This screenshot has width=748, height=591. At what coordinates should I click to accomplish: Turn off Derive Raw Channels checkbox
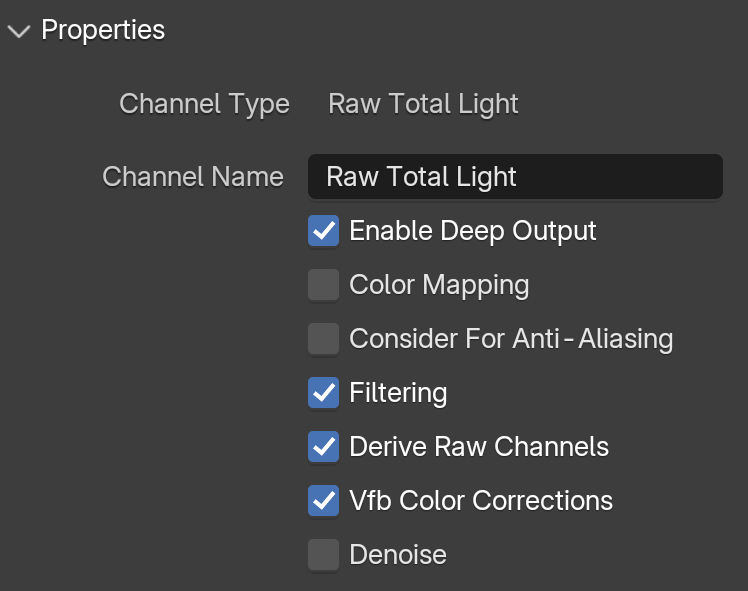tap(323, 446)
